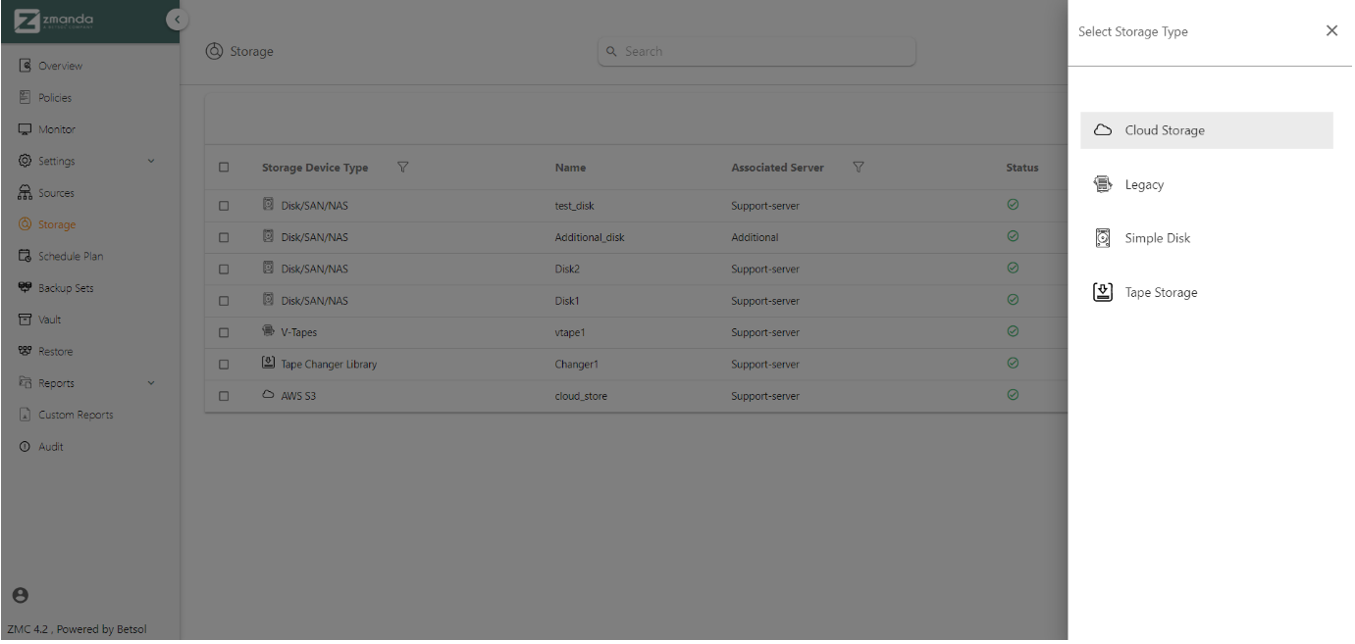Click the 'Additional' associated server cell
Viewport: 1355px width, 644px height.
coord(755,237)
